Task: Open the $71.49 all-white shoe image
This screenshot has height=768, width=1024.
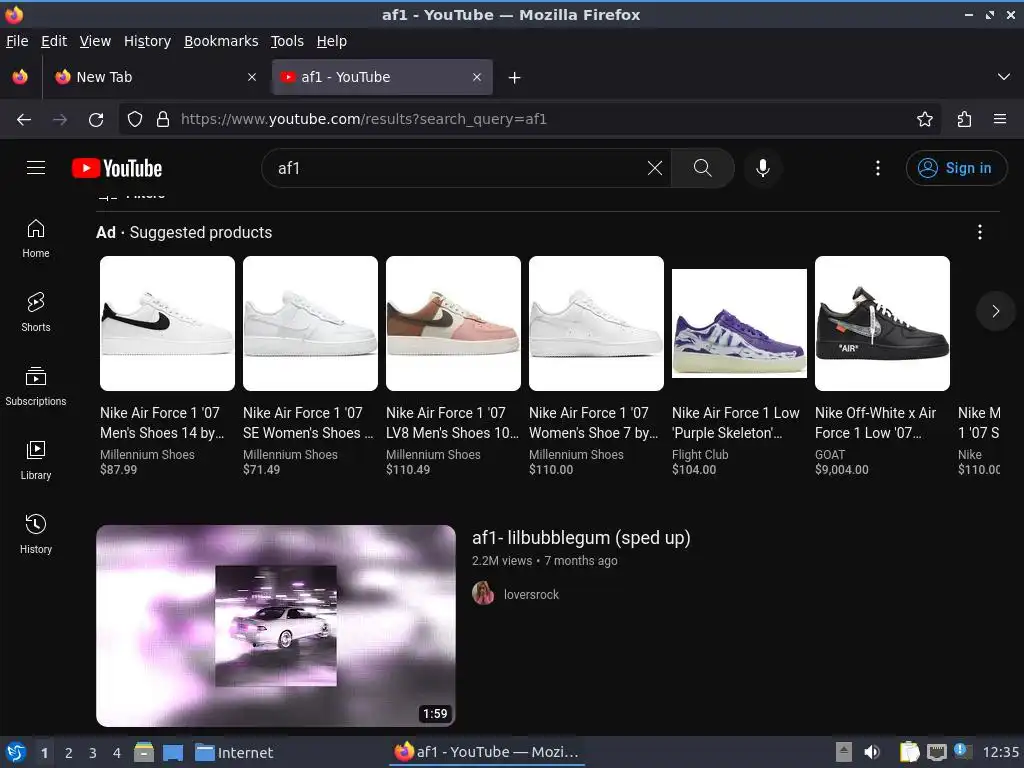Action: click(x=310, y=323)
